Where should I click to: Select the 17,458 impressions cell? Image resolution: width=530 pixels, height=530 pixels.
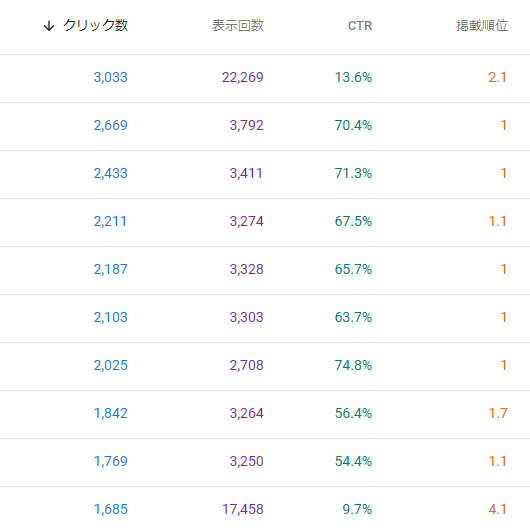coord(242,509)
